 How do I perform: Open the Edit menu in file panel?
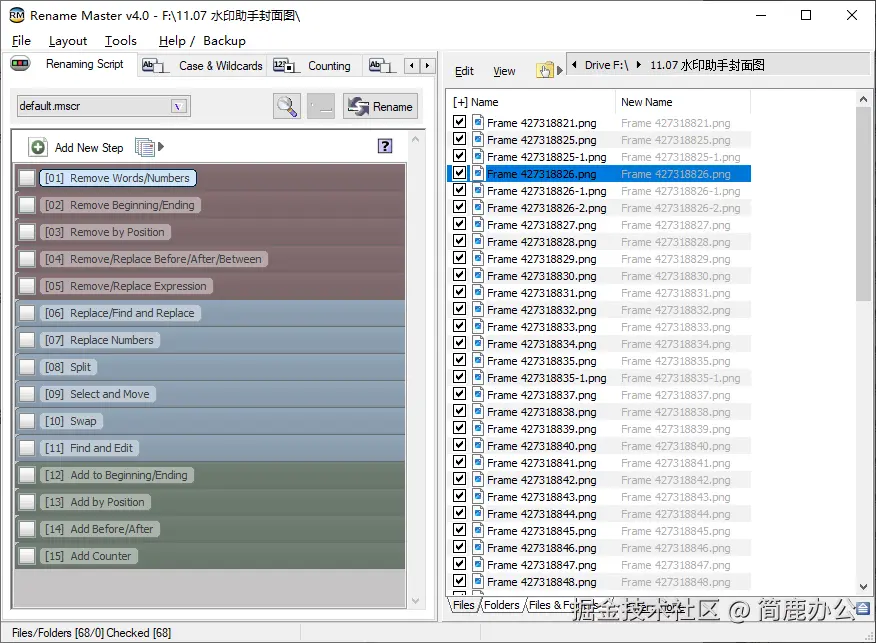pos(464,71)
